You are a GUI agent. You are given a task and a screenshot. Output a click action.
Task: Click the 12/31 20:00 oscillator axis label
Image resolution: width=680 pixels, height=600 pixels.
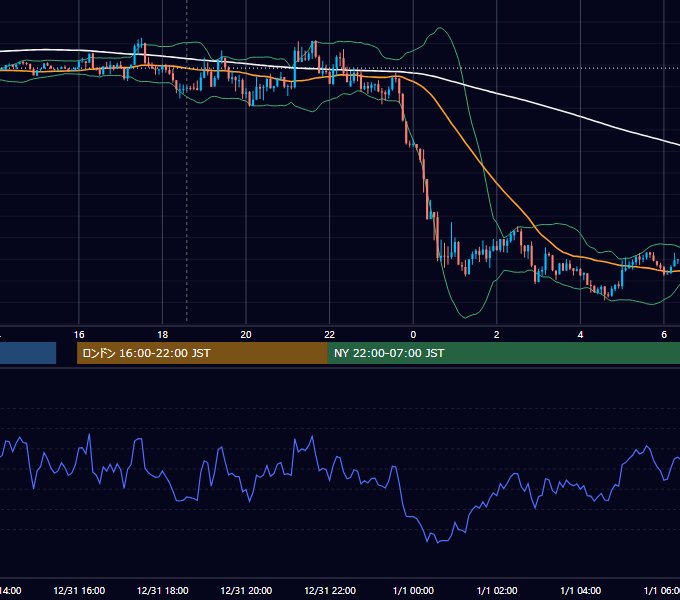[x=246, y=590]
